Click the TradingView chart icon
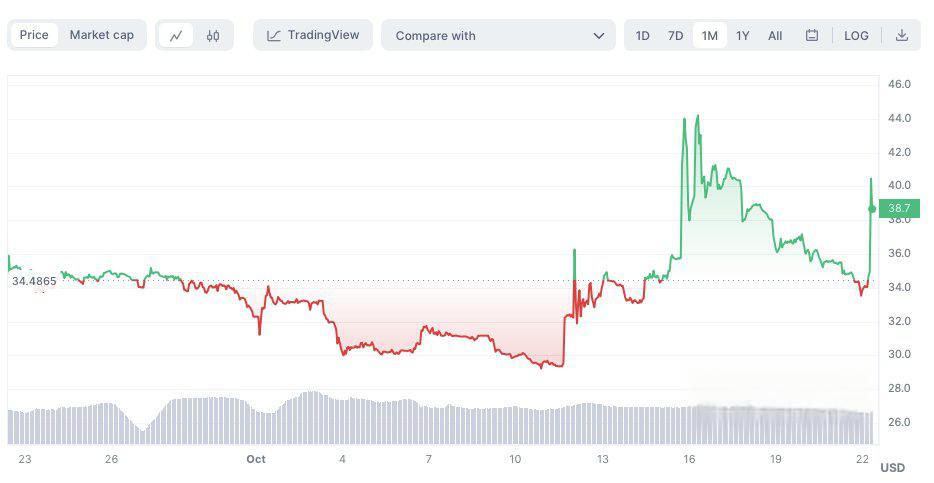This screenshot has width=934, height=483. point(274,36)
